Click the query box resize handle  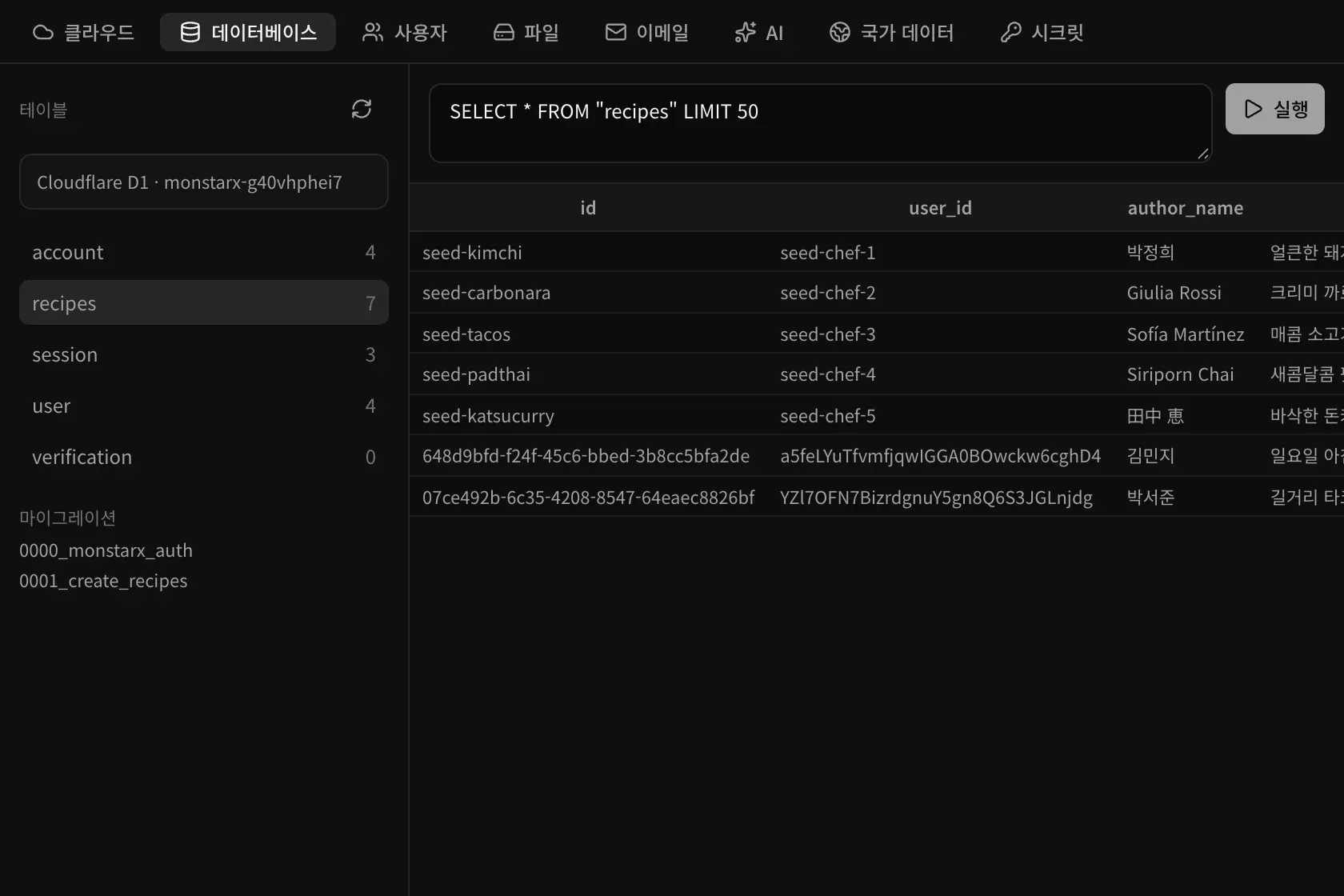click(x=1203, y=154)
